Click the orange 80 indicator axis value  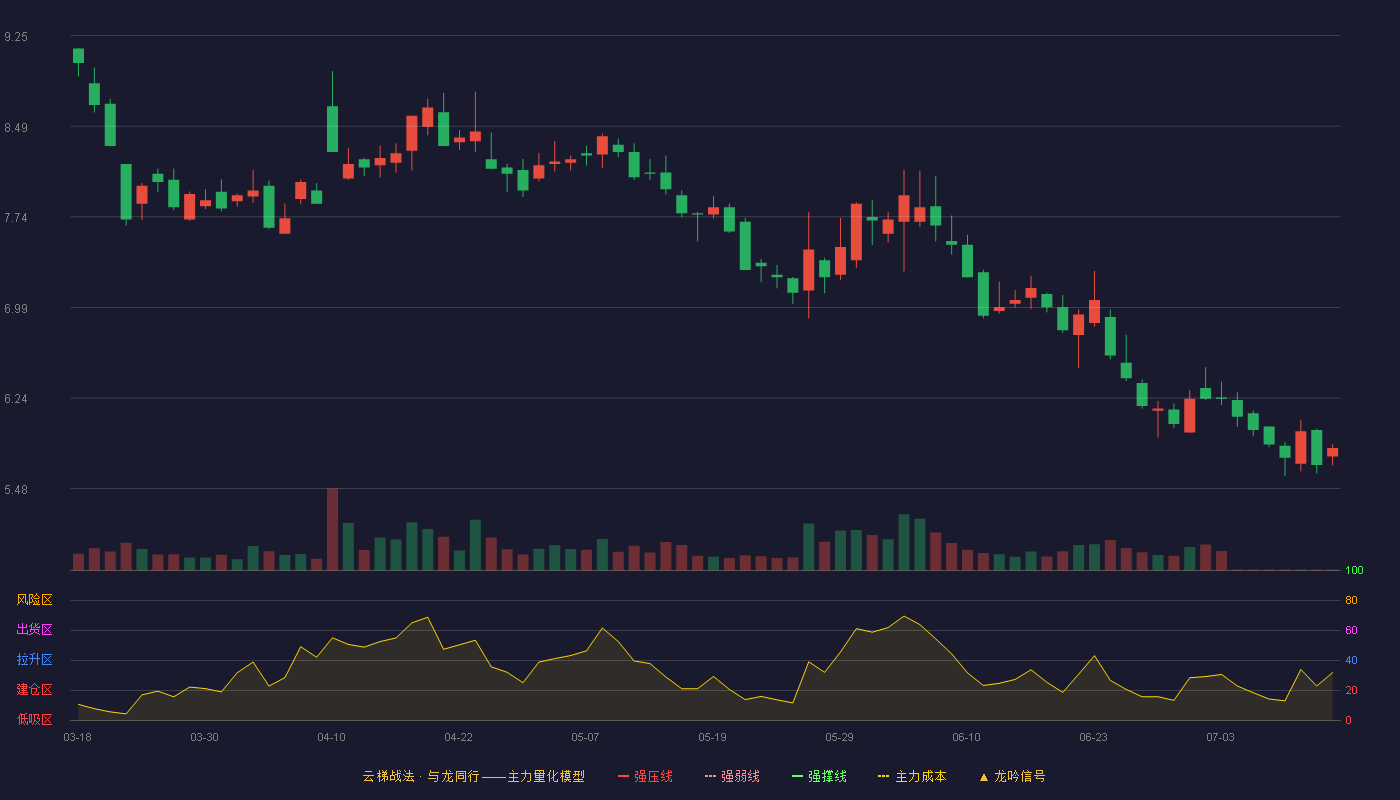tap(1351, 600)
